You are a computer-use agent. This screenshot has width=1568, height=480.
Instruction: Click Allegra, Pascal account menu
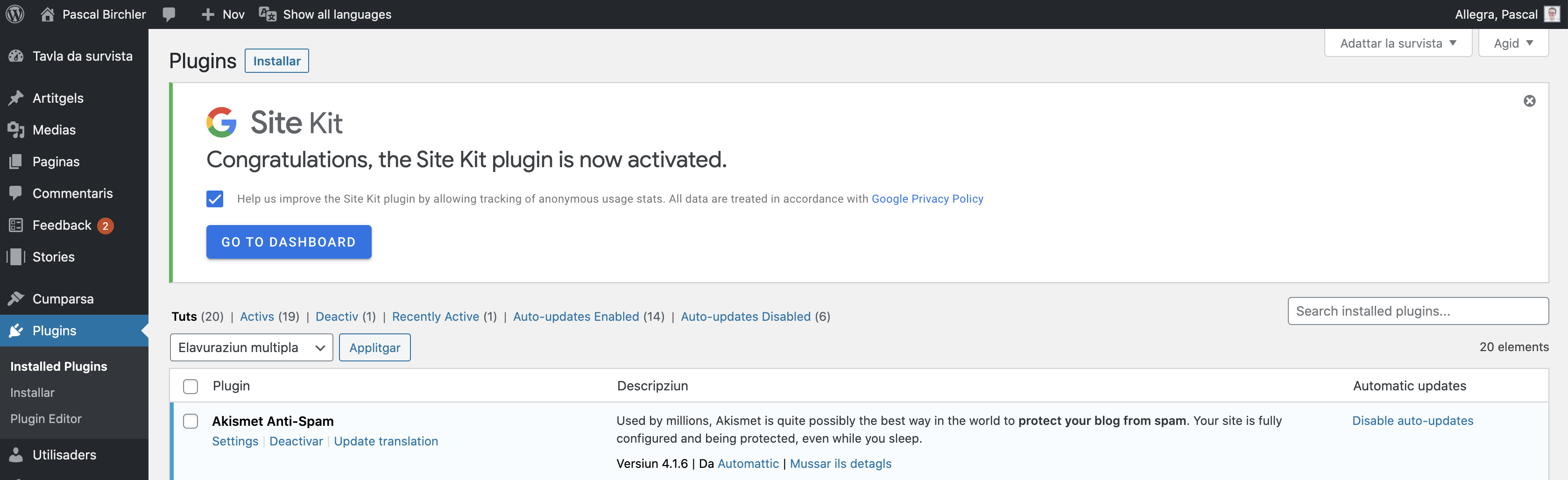pyautogui.click(x=1496, y=14)
